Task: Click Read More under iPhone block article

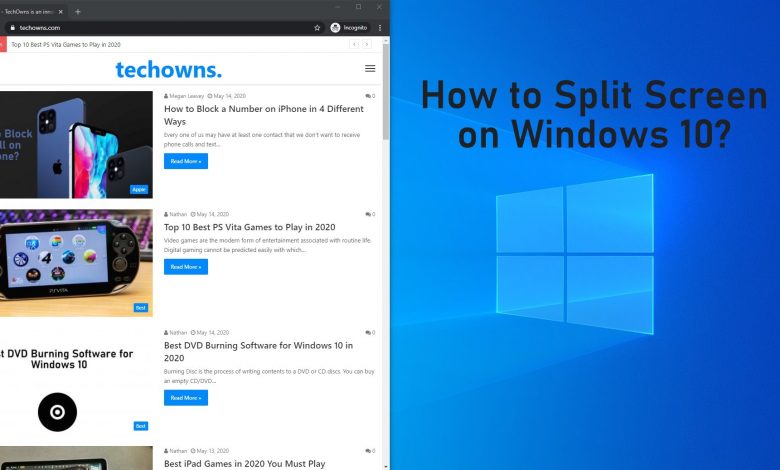Action: pos(186,161)
